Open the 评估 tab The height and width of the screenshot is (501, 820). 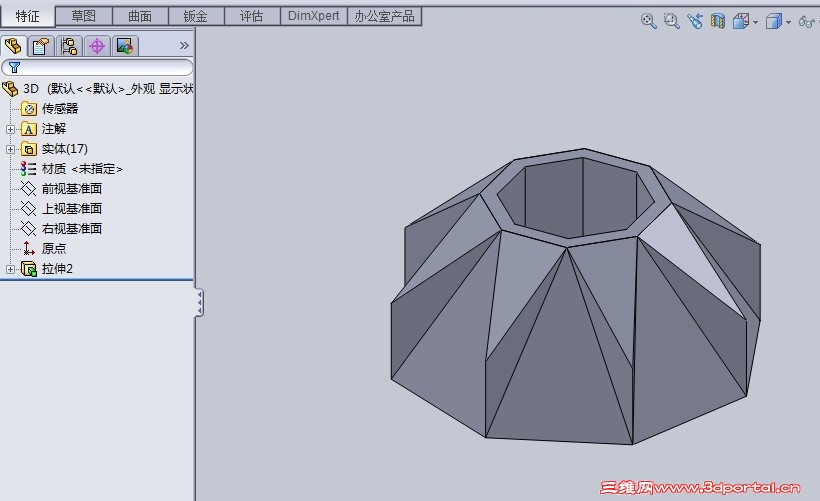click(252, 16)
